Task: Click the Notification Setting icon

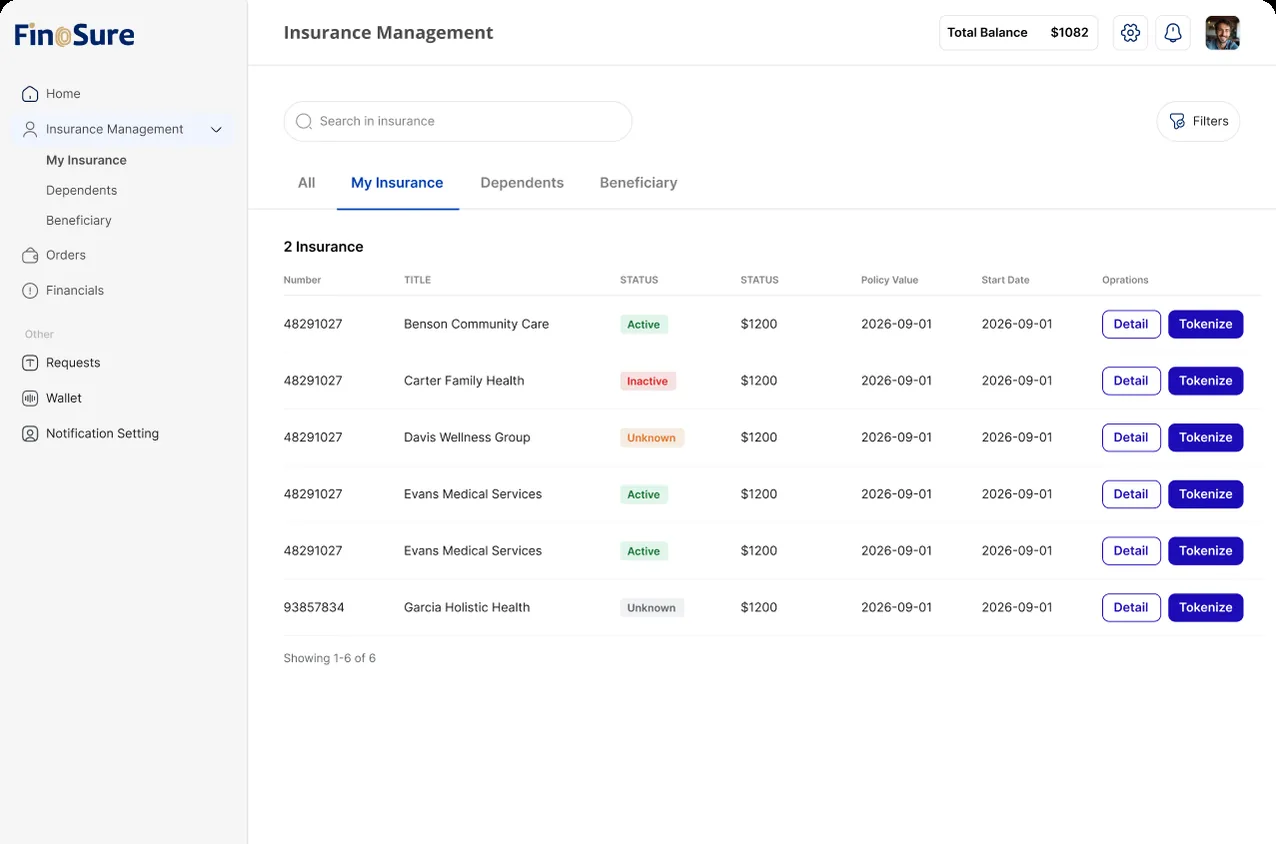Action: point(30,433)
